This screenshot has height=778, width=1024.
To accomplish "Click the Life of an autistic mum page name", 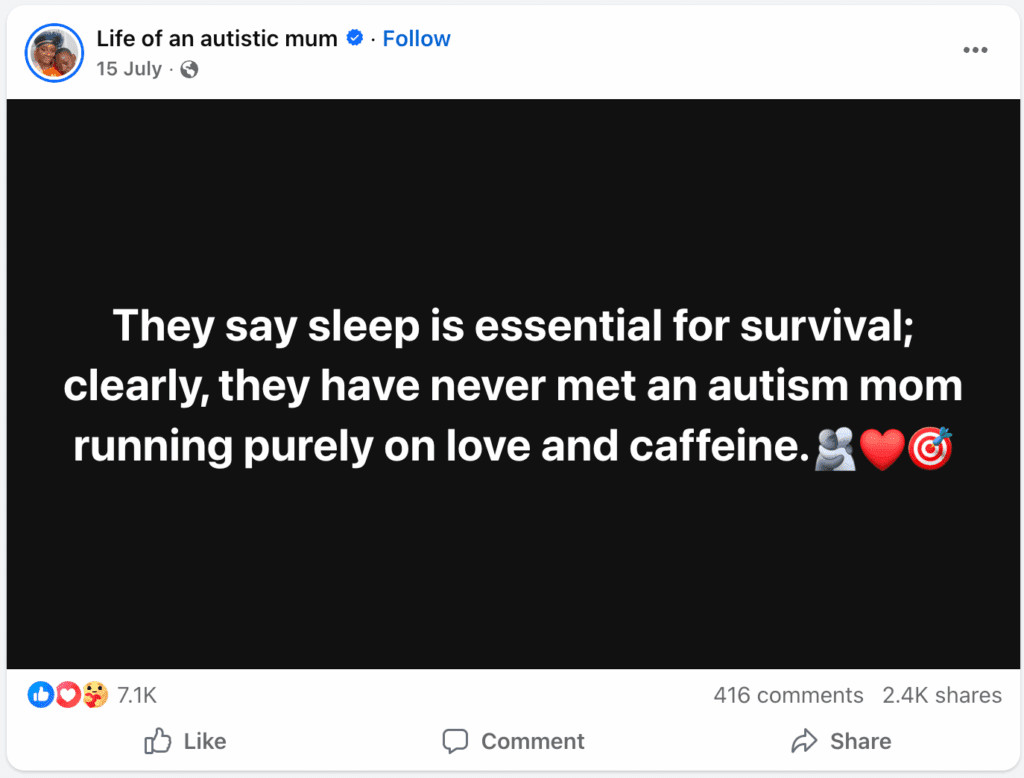I will click(216, 38).
